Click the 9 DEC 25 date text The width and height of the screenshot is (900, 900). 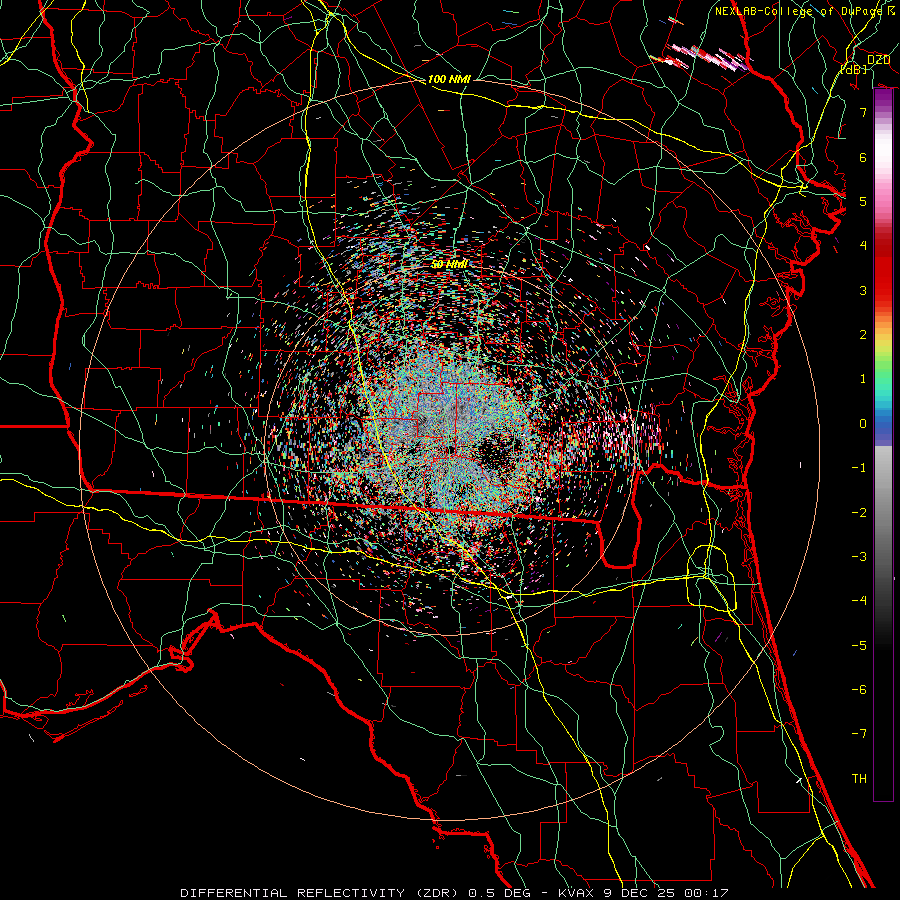[x=638, y=893]
